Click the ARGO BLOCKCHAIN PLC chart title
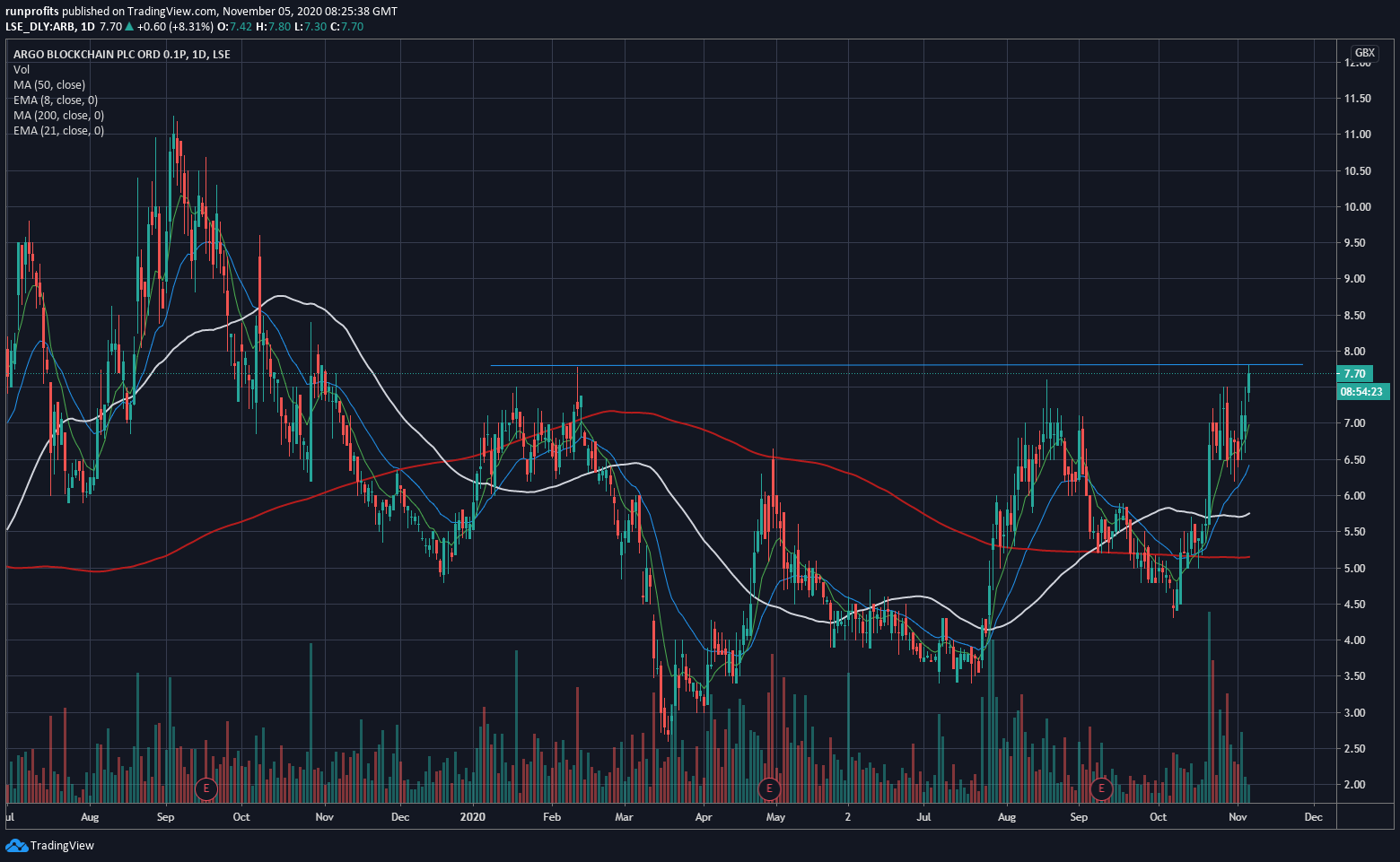This screenshot has height=862, width=1400. click(x=121, y=55)
